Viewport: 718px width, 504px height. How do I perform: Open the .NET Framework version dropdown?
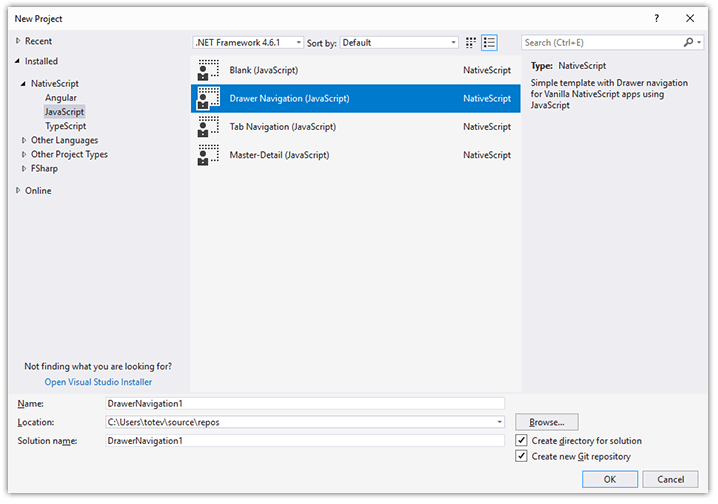pos(248,43)
